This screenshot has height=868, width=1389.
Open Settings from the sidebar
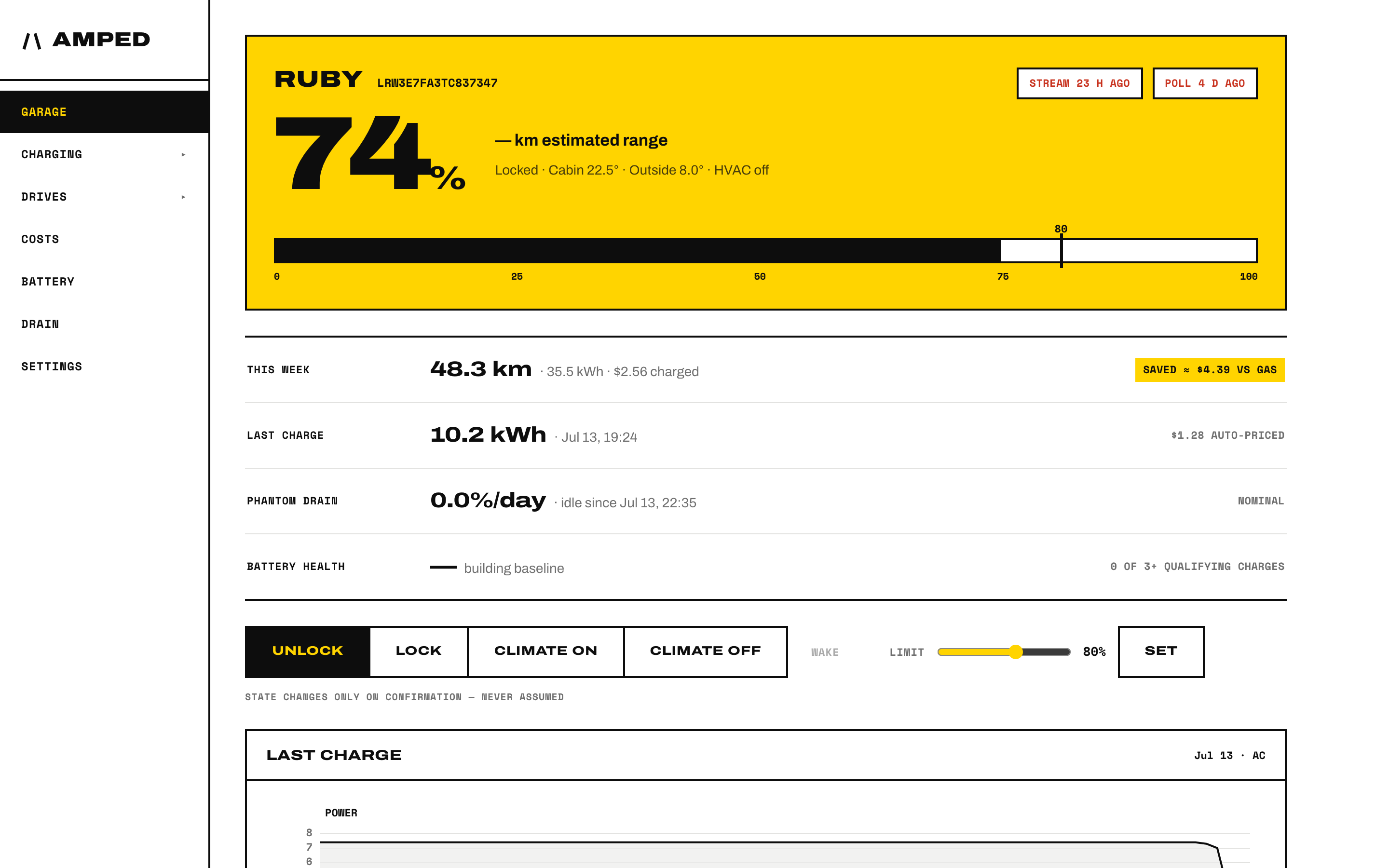tap(104, 367)
